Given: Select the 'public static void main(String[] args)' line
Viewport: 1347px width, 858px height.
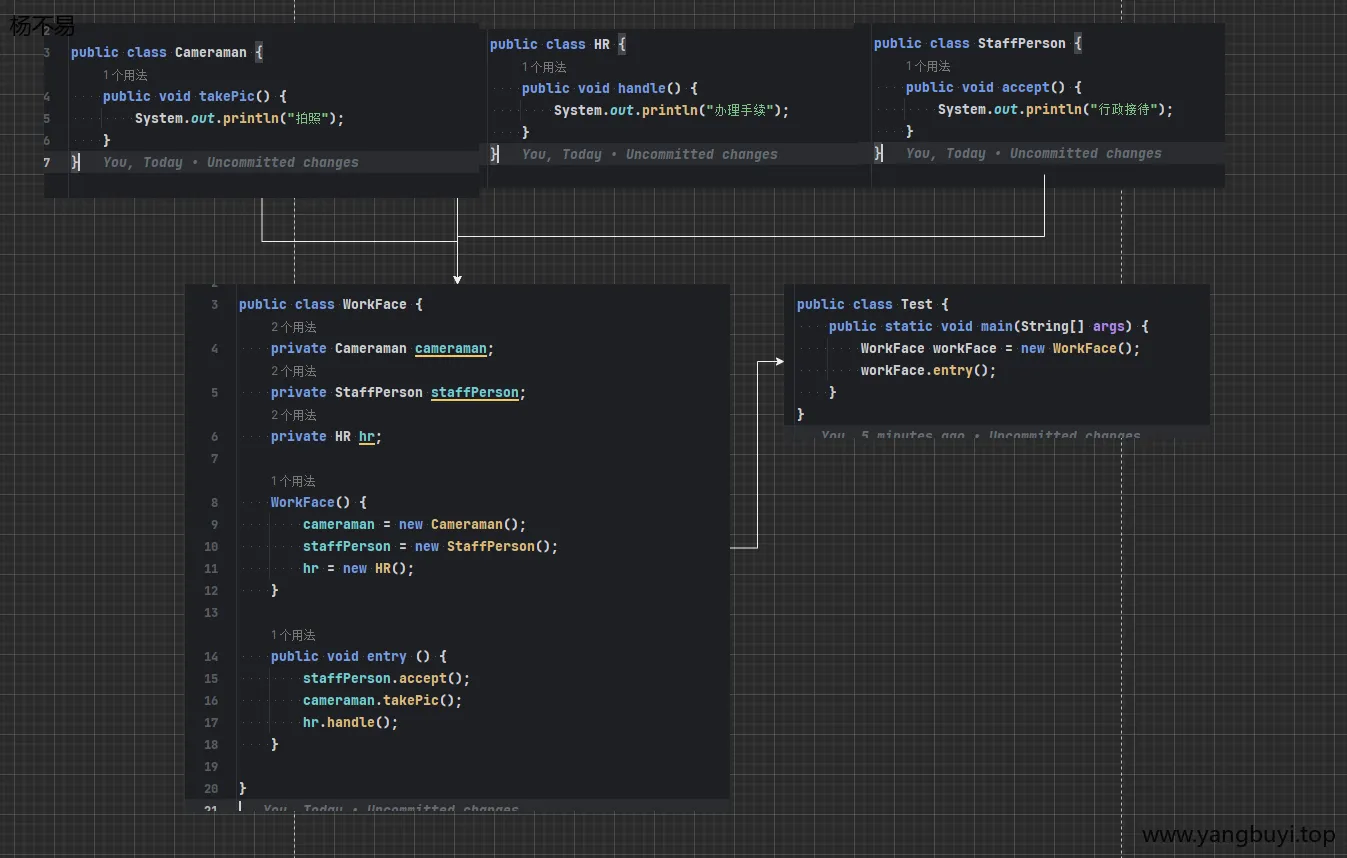Looking at the screenshot, I should tap(988, 326).
